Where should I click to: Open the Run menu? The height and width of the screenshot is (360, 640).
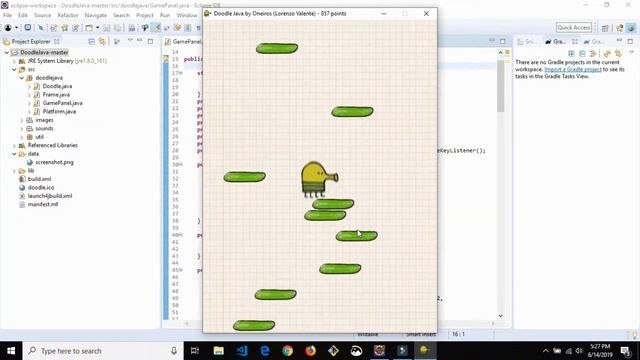tap(165, 15)
